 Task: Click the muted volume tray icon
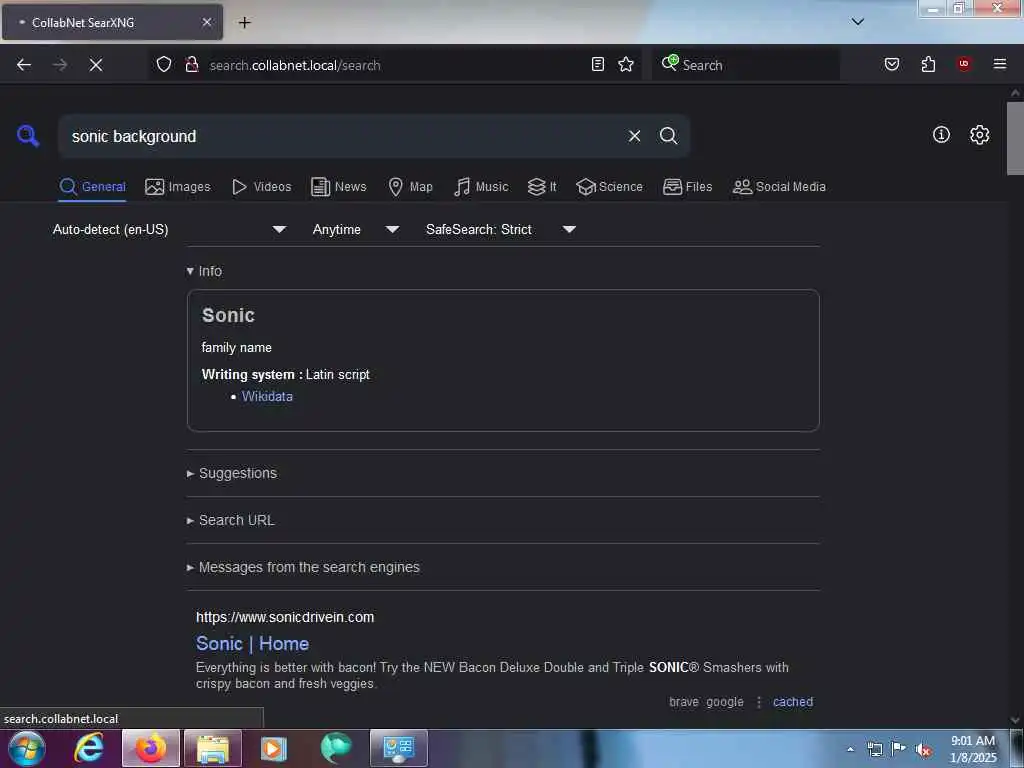point(923,750)
